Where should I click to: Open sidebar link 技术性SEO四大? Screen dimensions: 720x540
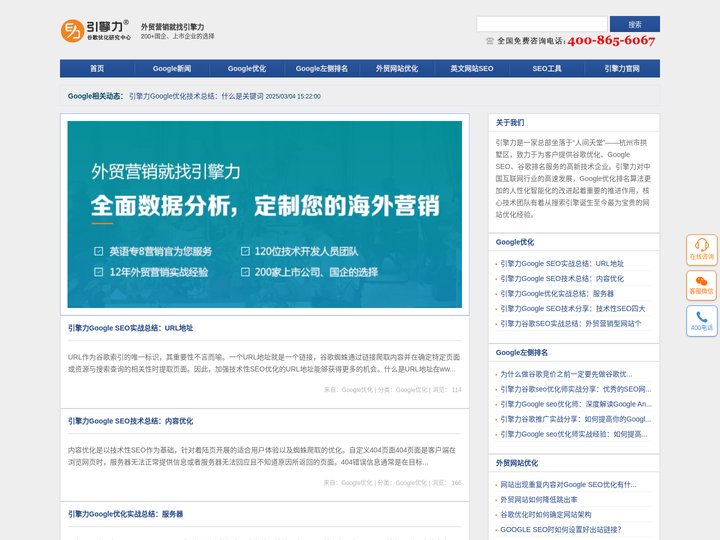pos(573,309)
